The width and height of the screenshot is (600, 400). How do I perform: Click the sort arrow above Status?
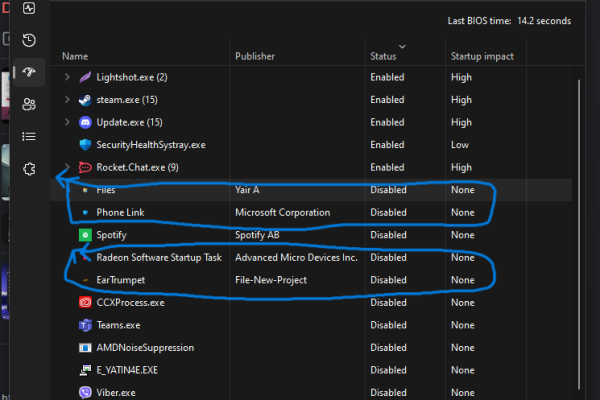[x=402, y=46]
